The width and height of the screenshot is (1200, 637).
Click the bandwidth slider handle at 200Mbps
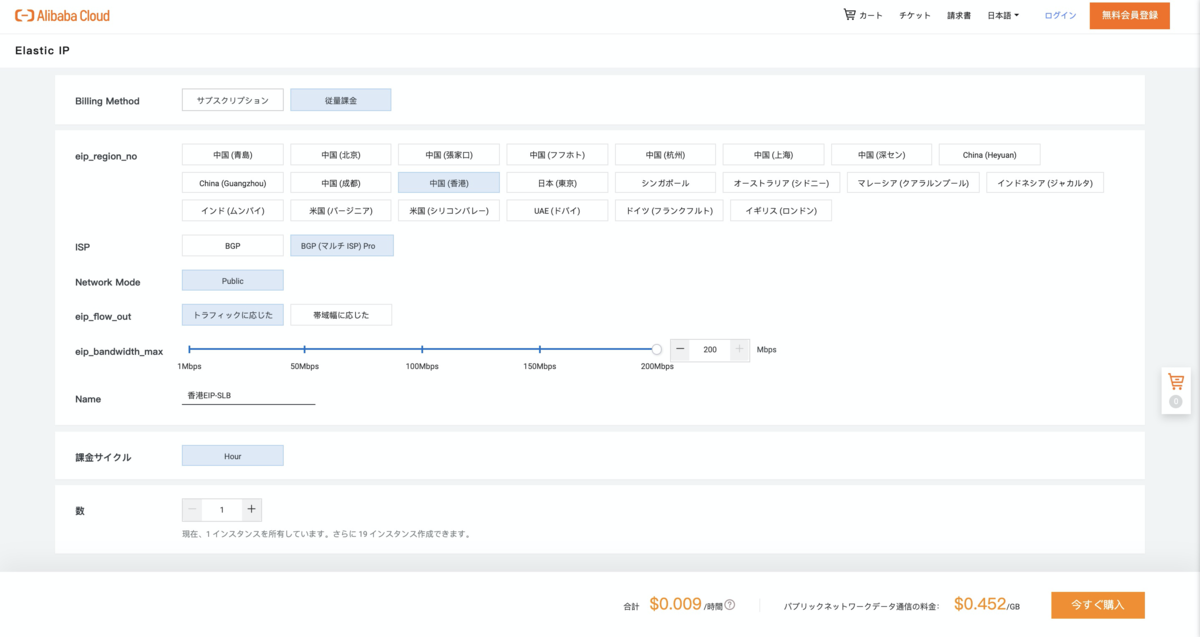pos(656,349)
